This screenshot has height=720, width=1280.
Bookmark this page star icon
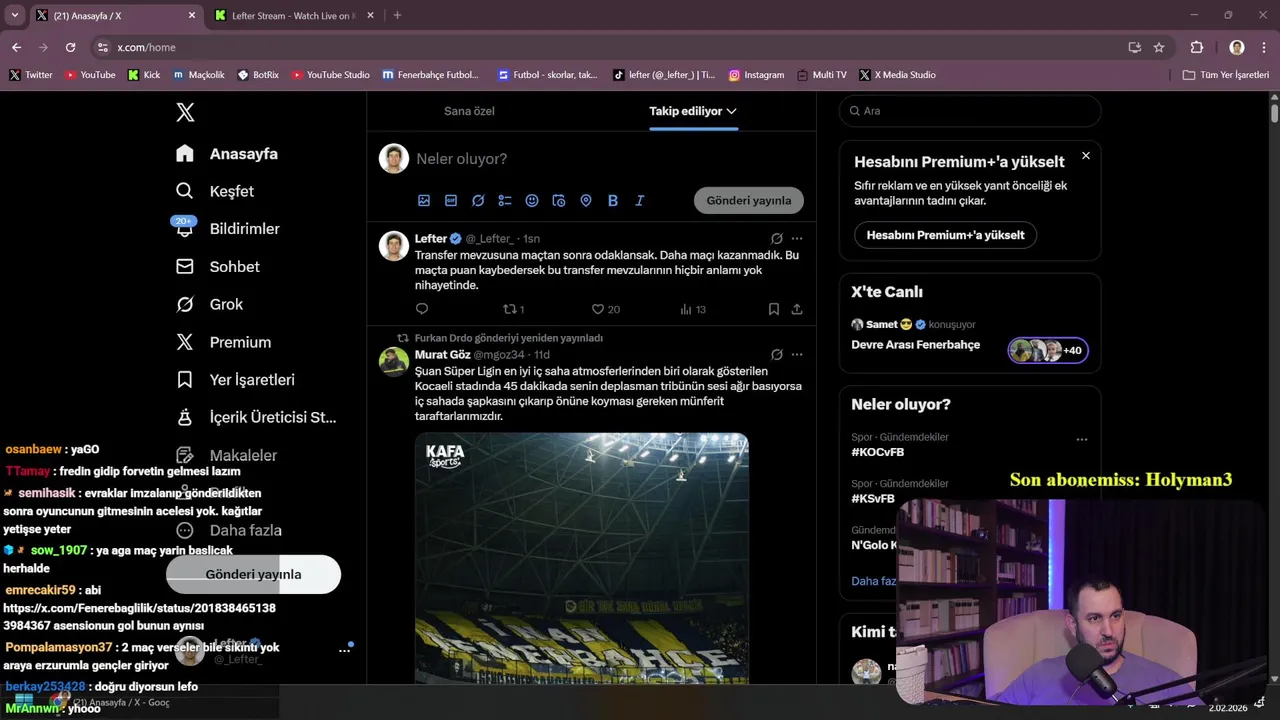[x=1159, y=47]
